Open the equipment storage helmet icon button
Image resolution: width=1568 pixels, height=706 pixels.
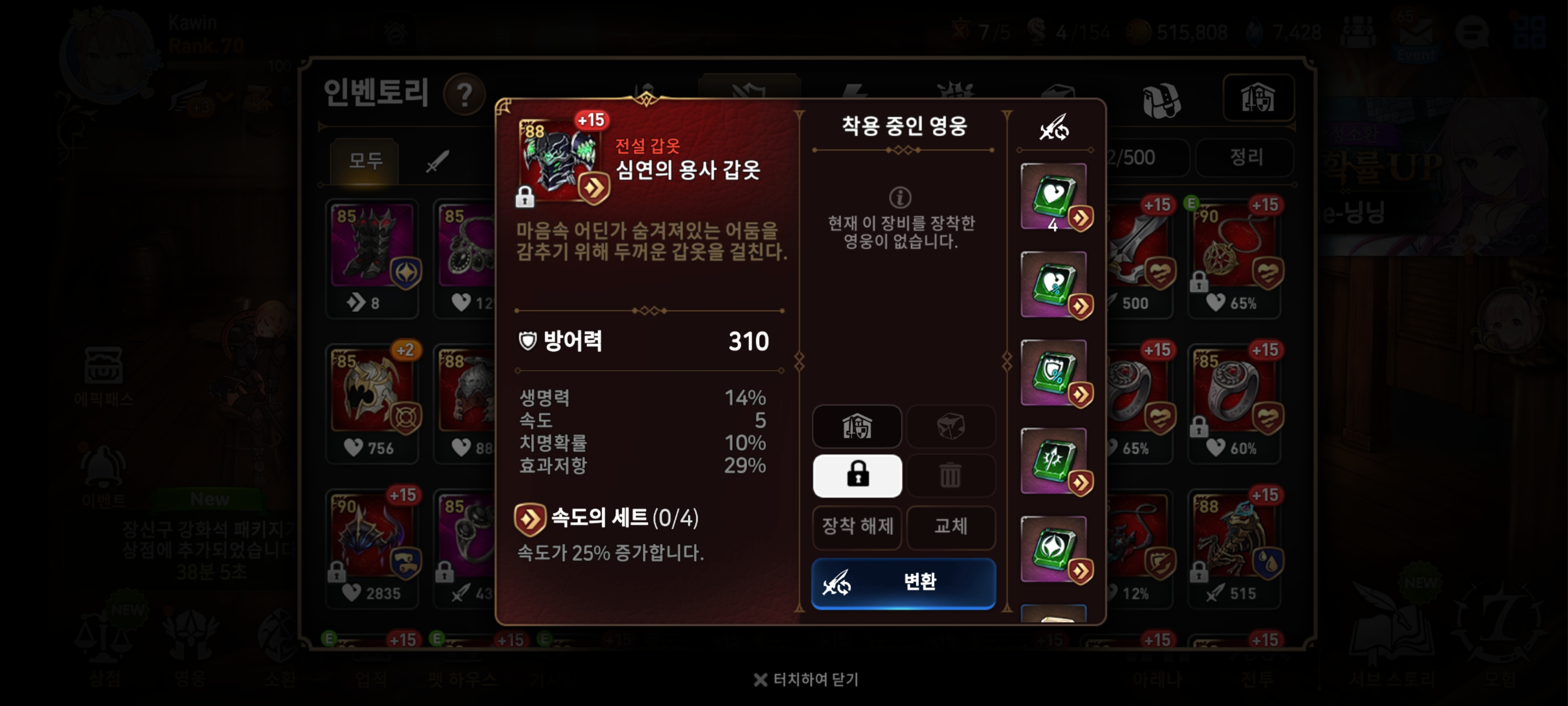857,427
